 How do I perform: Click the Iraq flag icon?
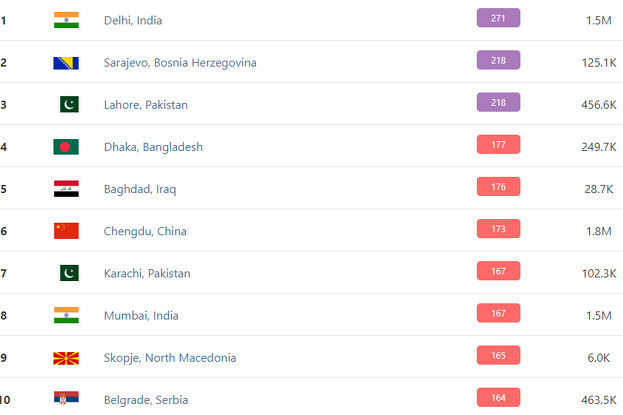pos(66,189)
